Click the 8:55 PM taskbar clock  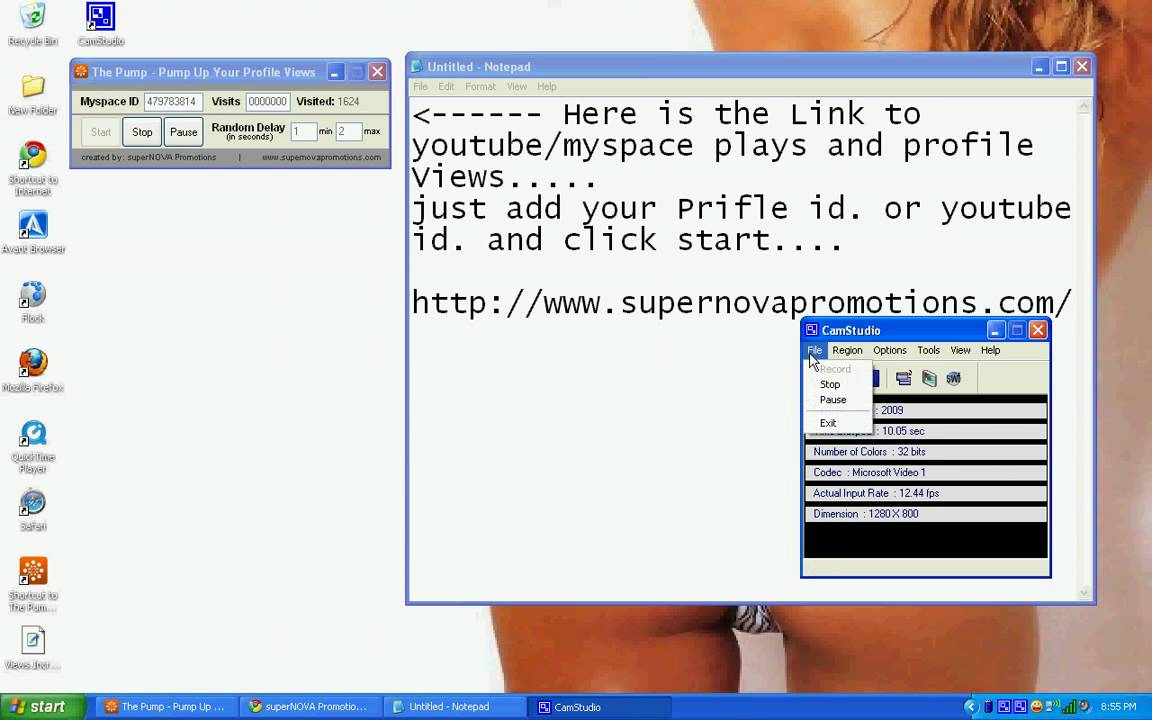1118,707
